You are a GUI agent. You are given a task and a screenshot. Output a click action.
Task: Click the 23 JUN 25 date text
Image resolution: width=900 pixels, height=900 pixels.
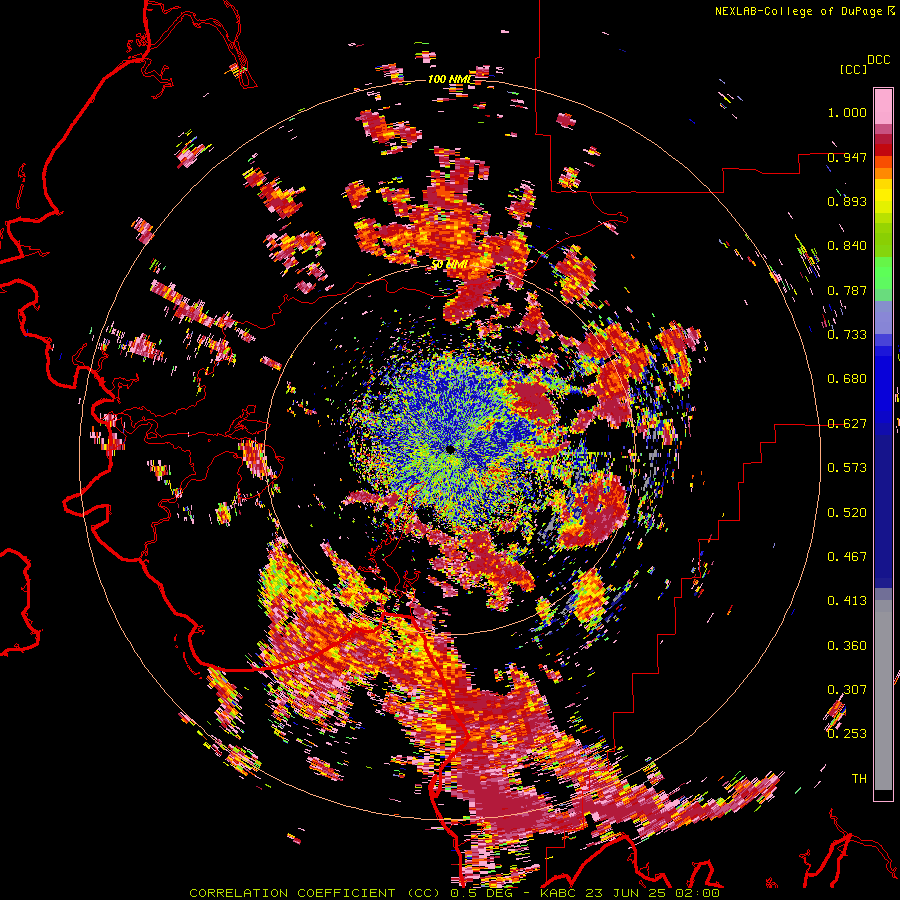tap(626, 893)
